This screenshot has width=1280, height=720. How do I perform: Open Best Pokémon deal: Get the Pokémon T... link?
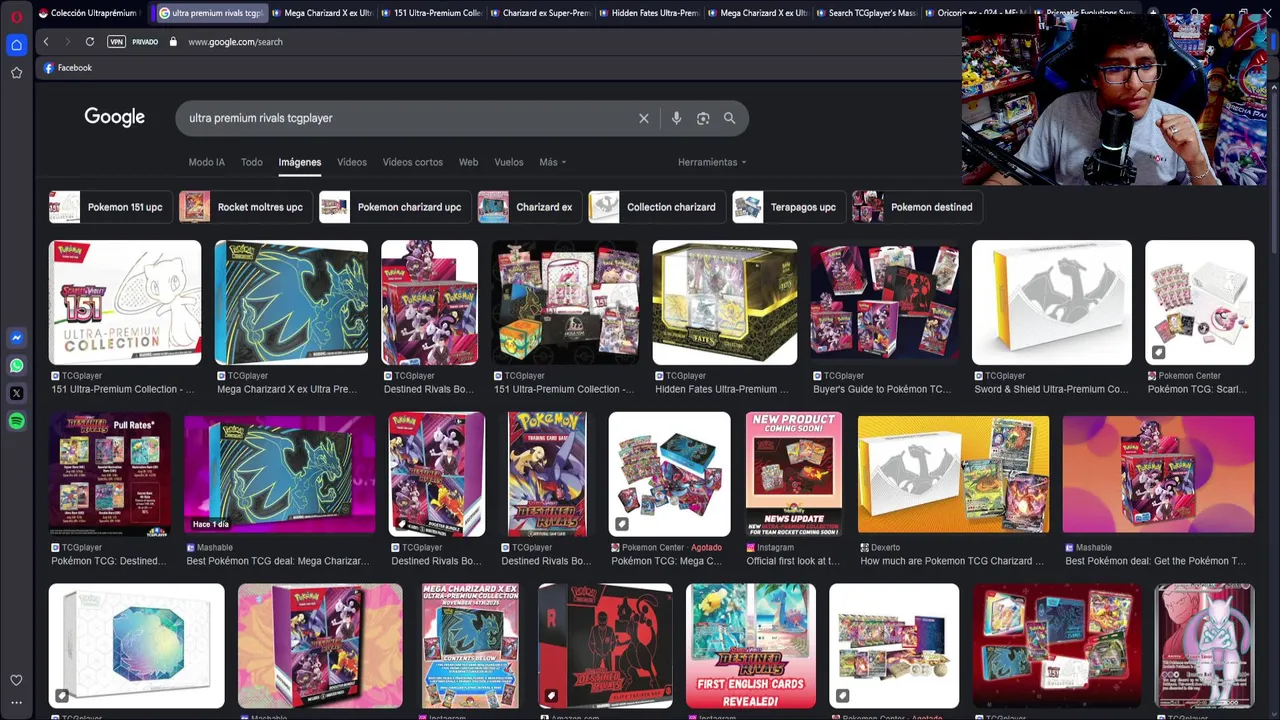(x=1155, y=561)
